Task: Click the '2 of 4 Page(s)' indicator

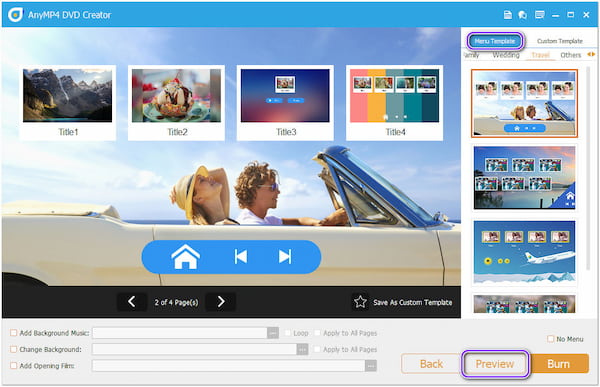Action: [176, 302]
